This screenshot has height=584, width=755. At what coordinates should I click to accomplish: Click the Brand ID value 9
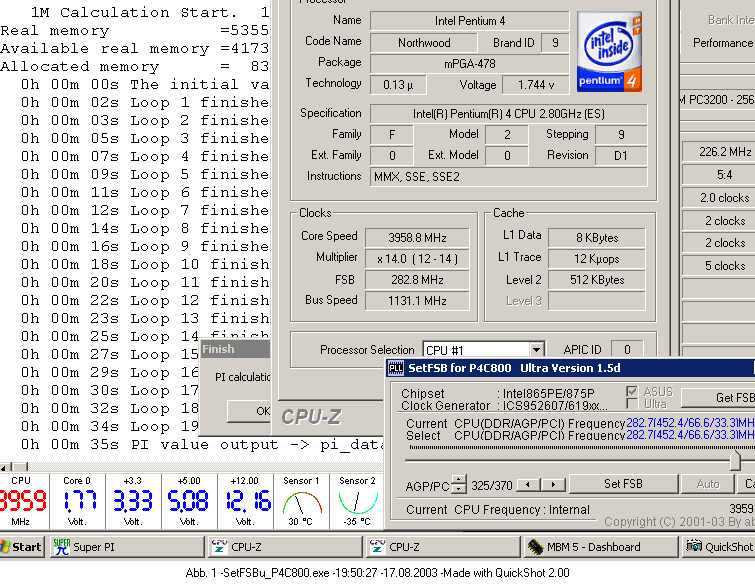coord(555,43)
